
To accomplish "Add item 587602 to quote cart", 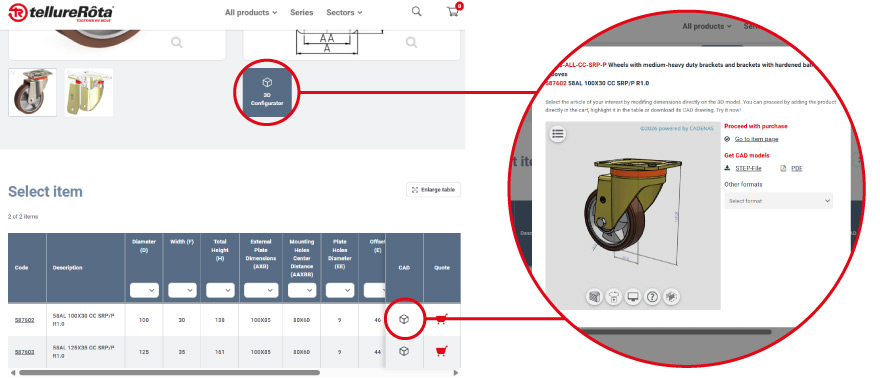I will (442, 319).
